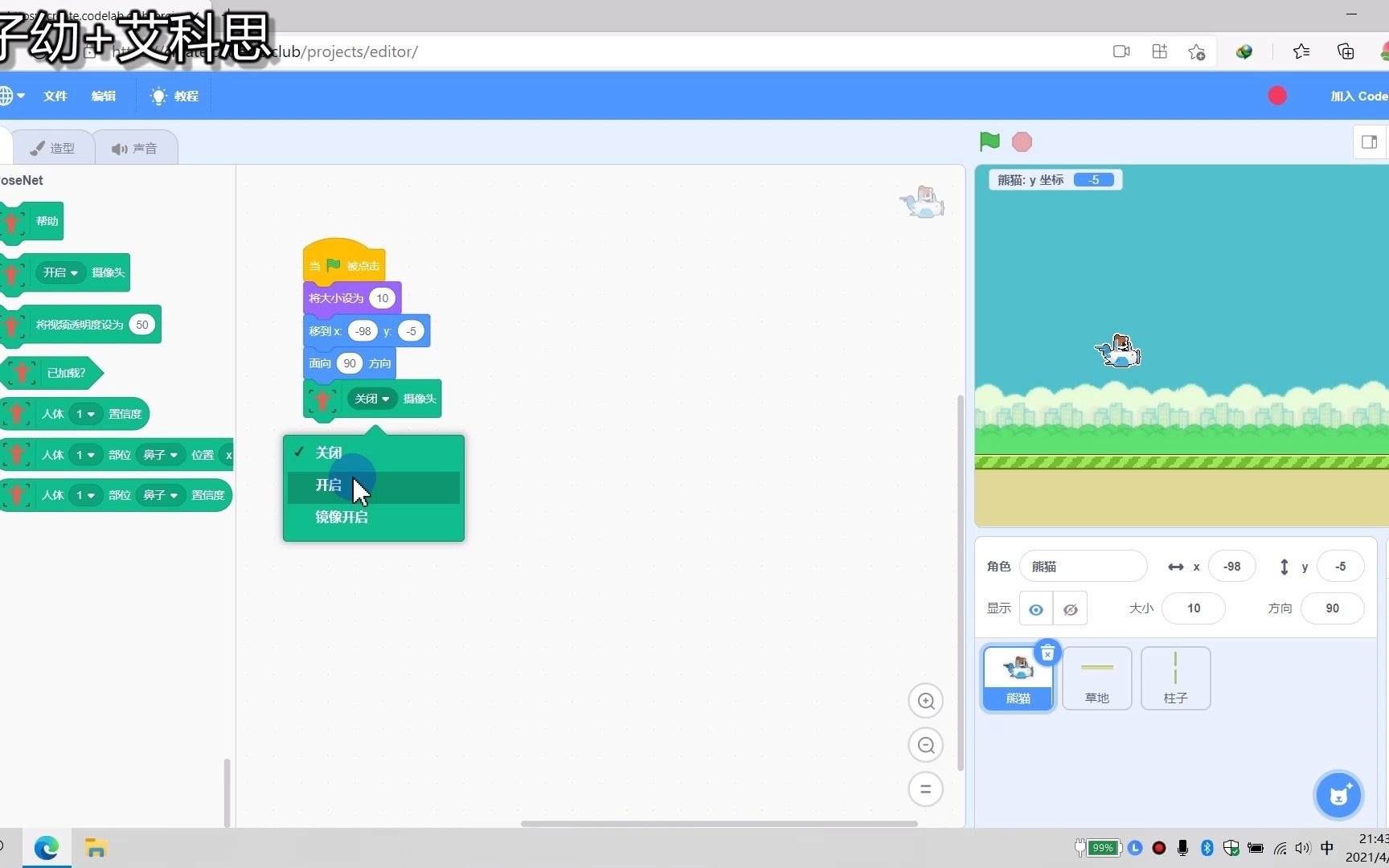The image size is (1389, 868).
Task: Add page to browser favorites star
Action: (x=1197, y=51)
